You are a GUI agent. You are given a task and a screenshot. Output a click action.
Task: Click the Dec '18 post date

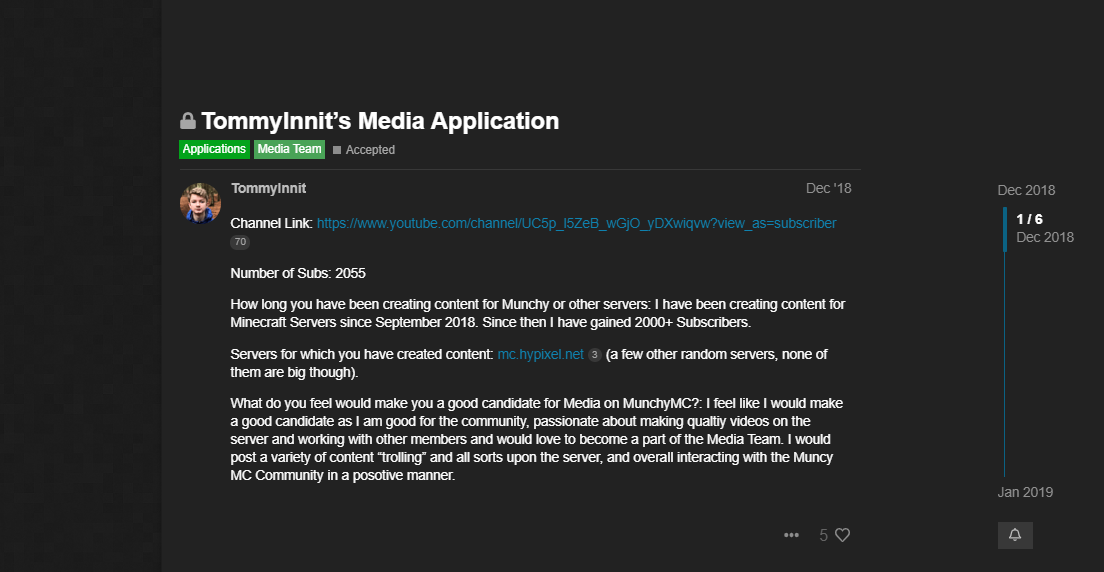pyautogui.click(x=828, y=189)
